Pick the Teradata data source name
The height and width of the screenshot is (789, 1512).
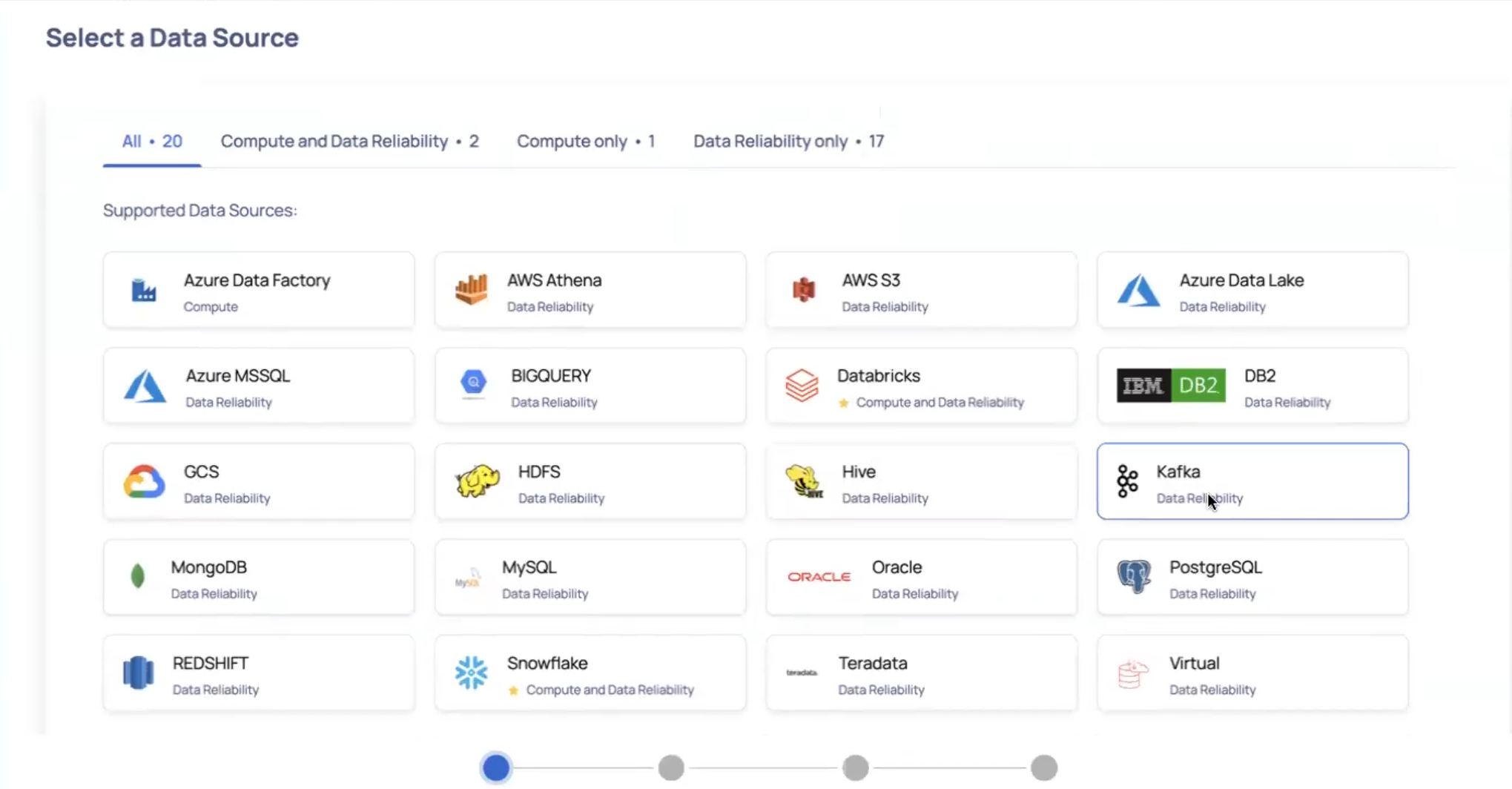(873, 663)
